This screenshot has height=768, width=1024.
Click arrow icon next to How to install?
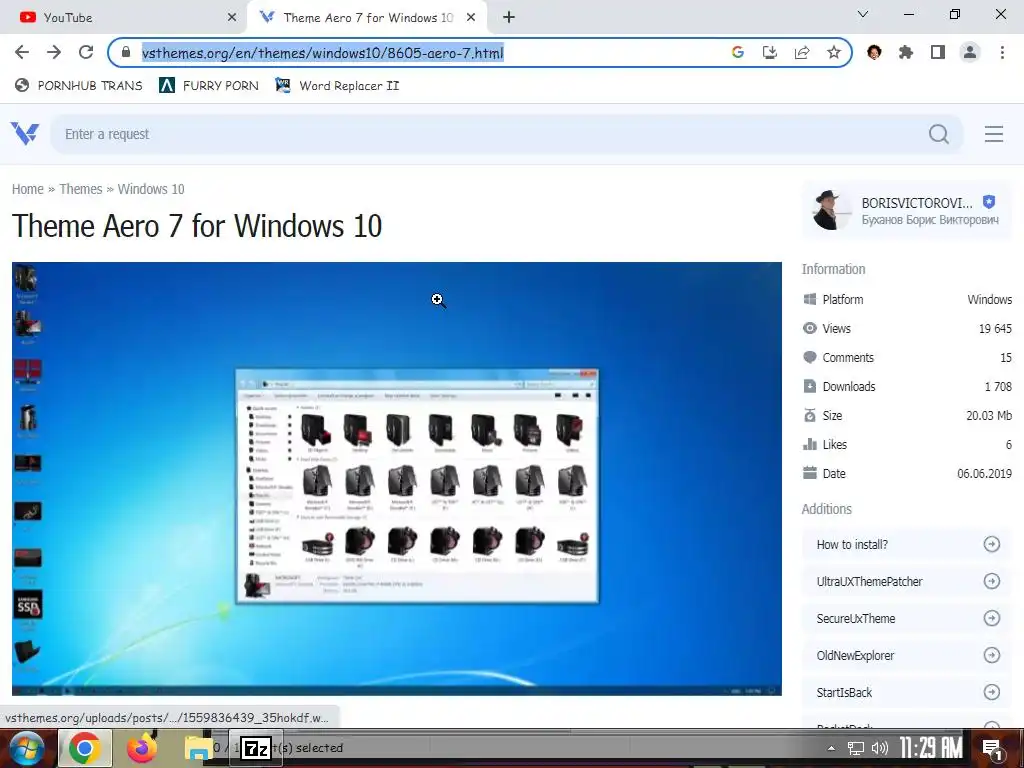click(991, 544)
